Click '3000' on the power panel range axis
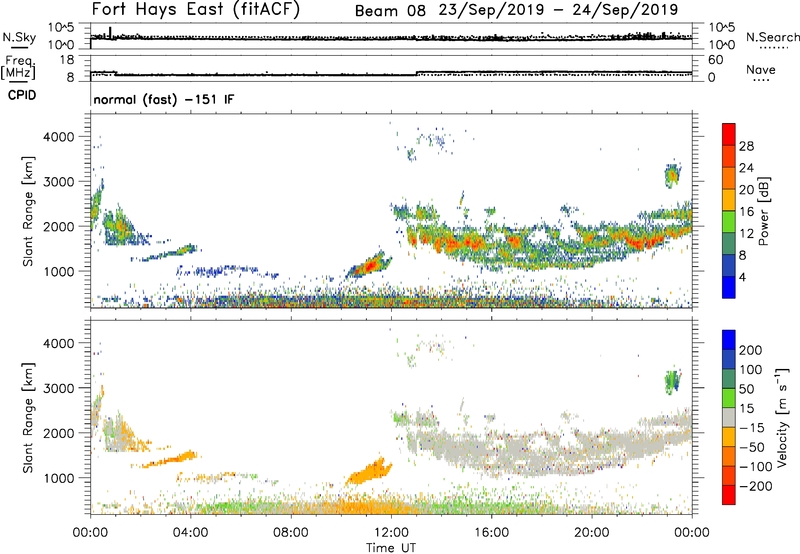 point(58,182)
